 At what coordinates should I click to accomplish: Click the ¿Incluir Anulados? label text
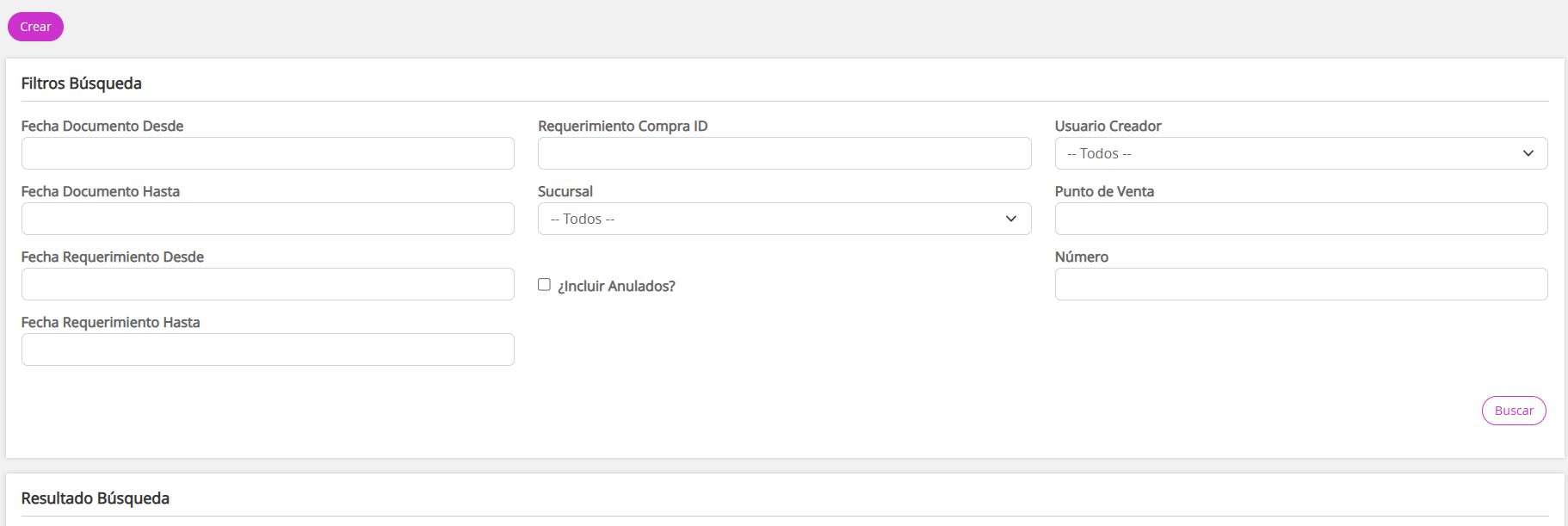[616, 286]
